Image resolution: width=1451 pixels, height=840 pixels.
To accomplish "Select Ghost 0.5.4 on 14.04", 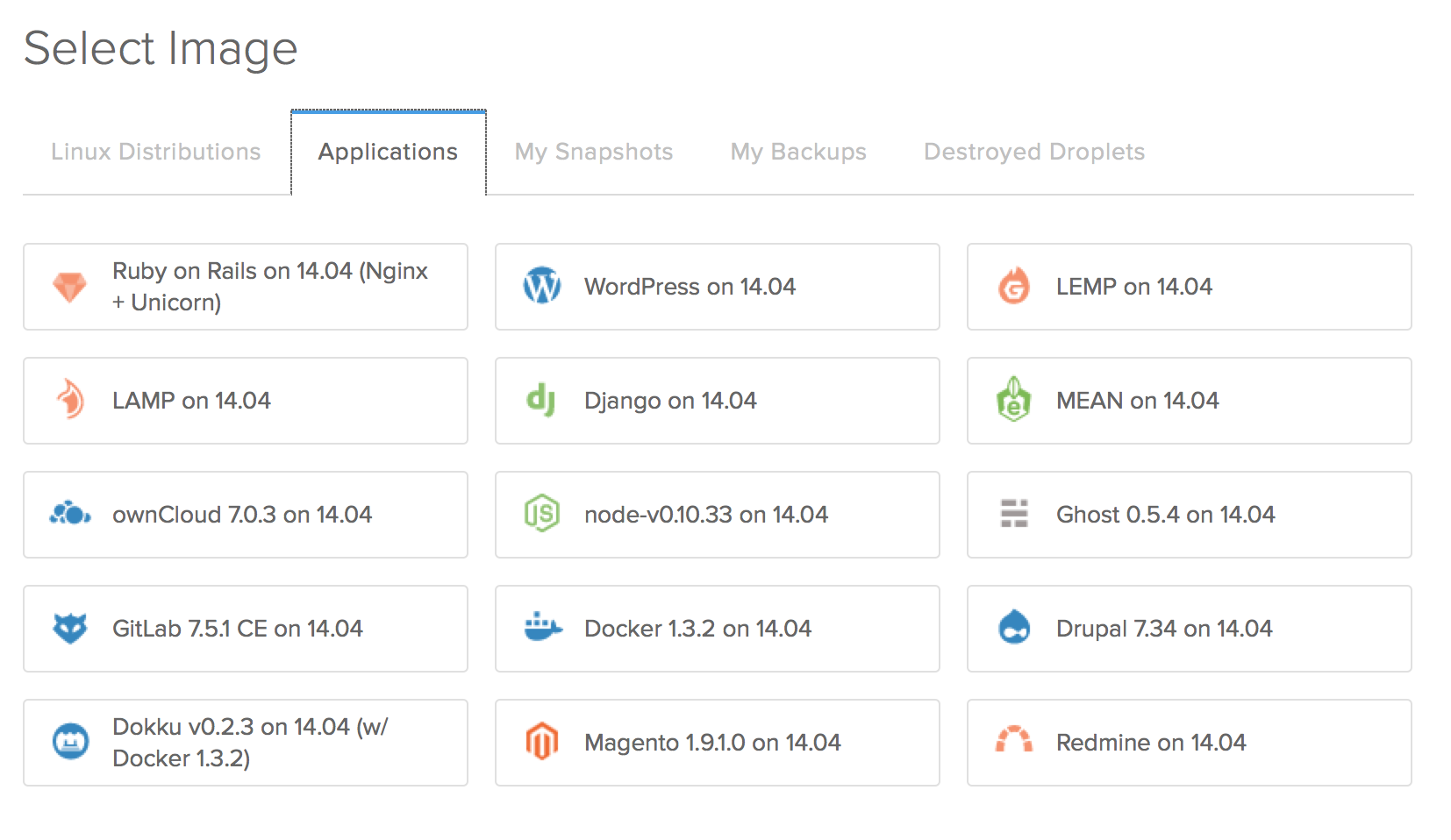I will [1190, 515].
